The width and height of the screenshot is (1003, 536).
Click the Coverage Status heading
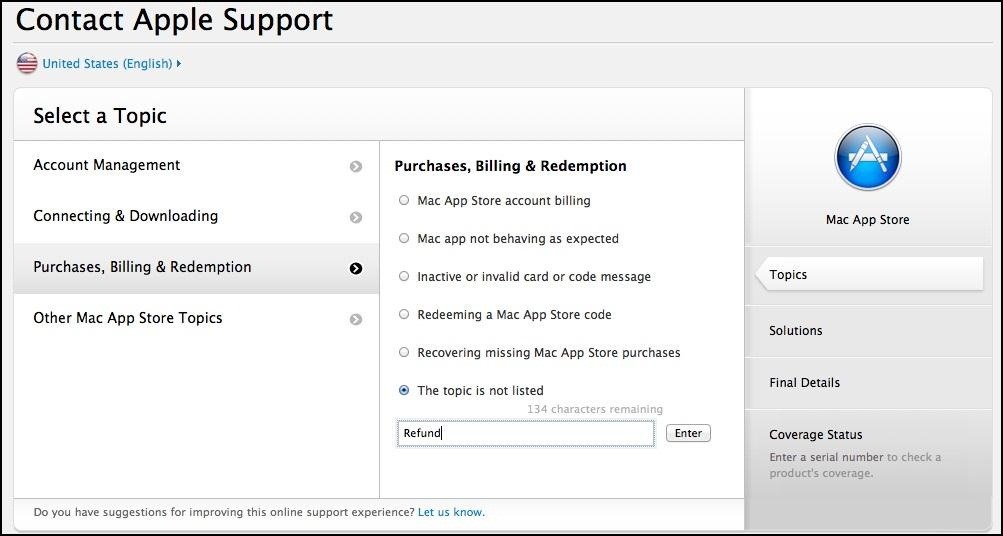816,434
